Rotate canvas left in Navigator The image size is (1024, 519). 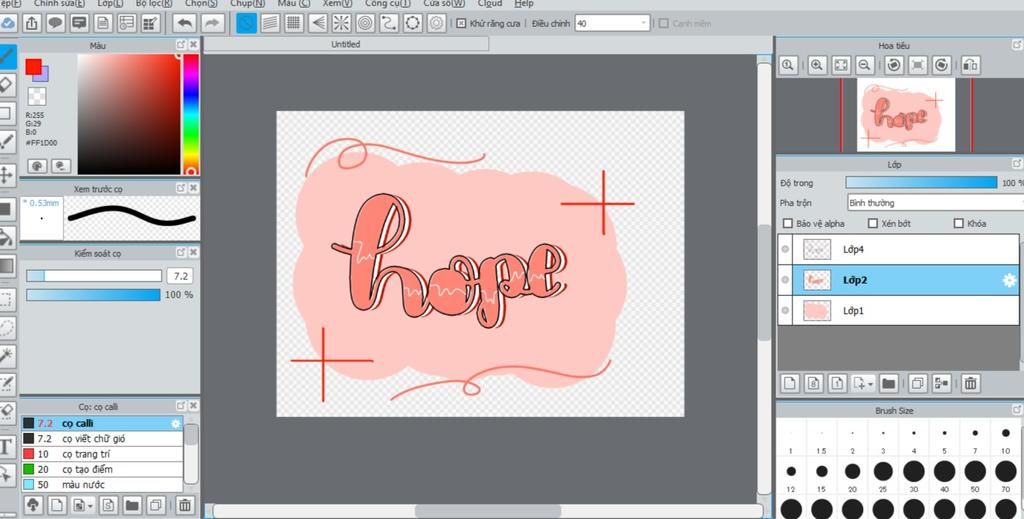tap(894, 65)
